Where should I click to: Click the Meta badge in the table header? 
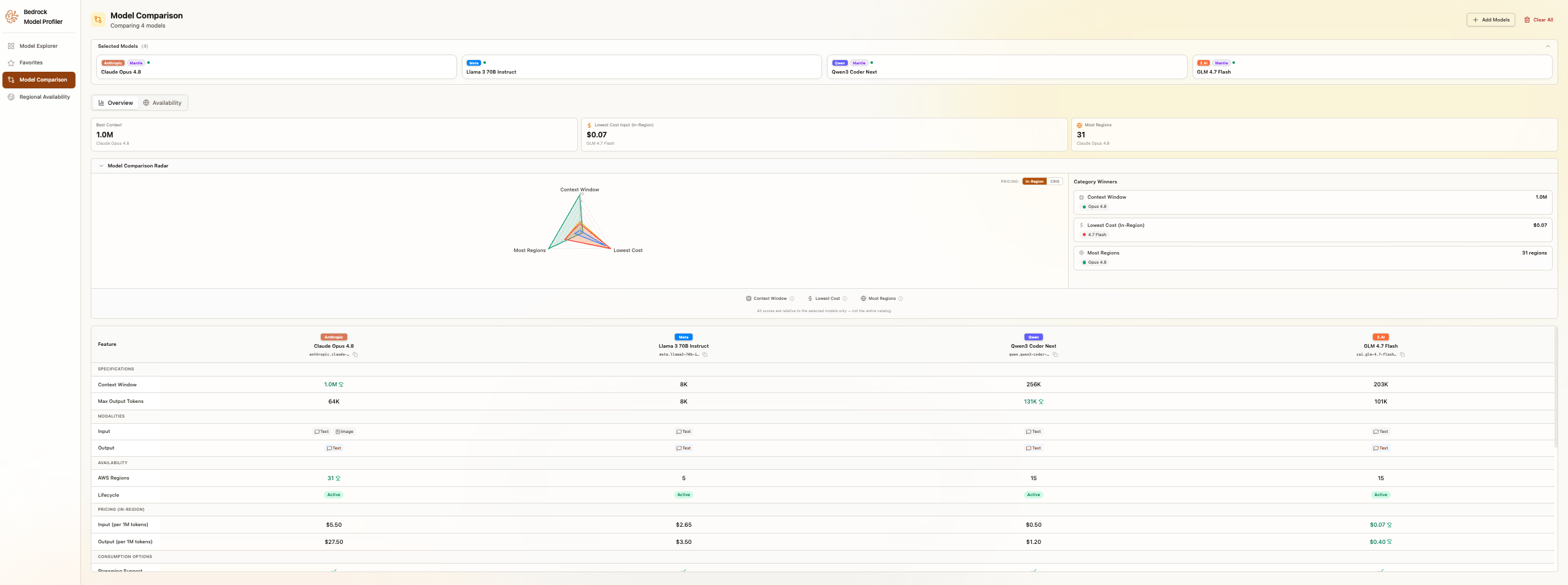[x=683, y=337]
